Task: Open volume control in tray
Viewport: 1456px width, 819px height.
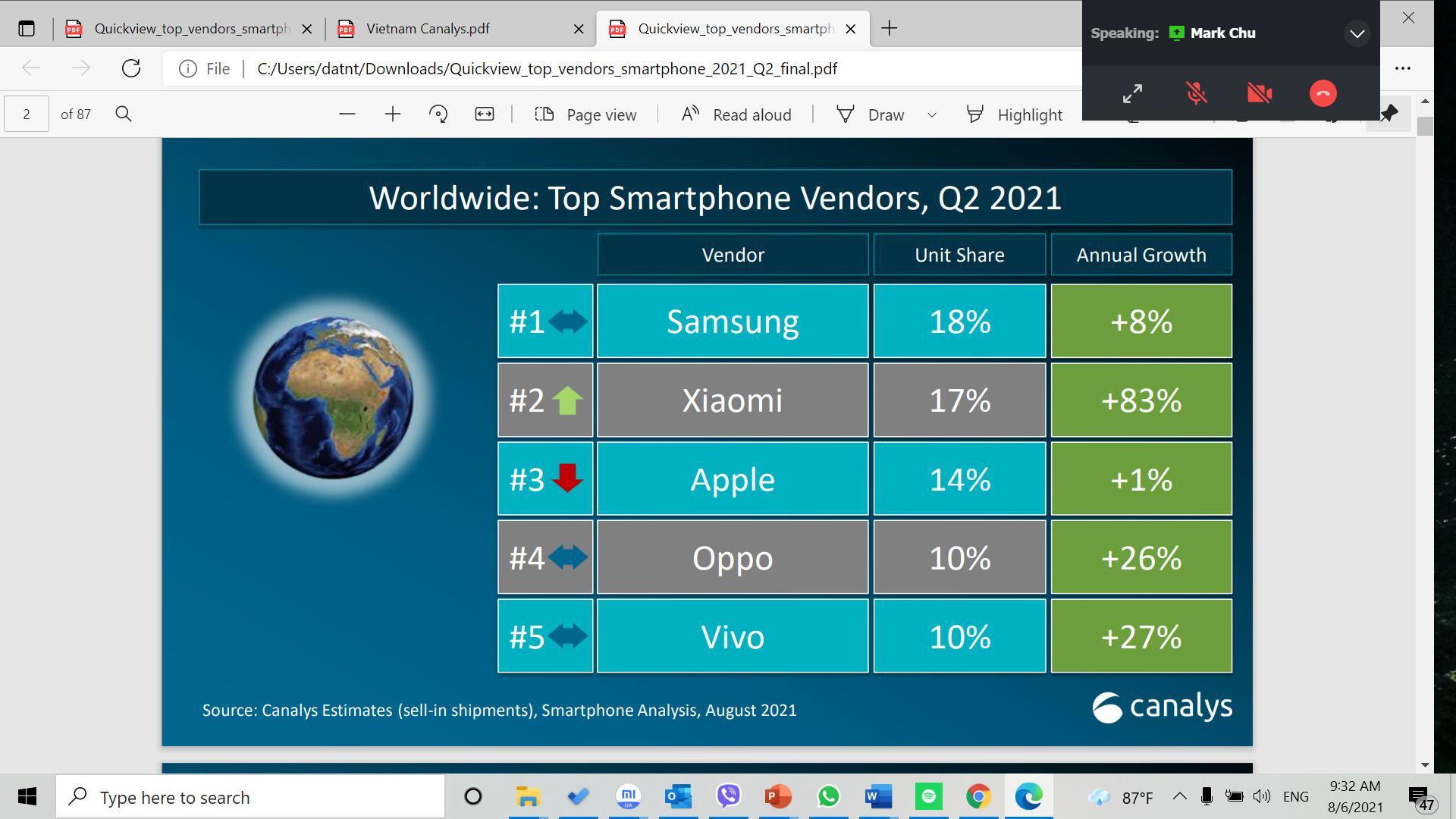Action: click(x=1262, y=796)
